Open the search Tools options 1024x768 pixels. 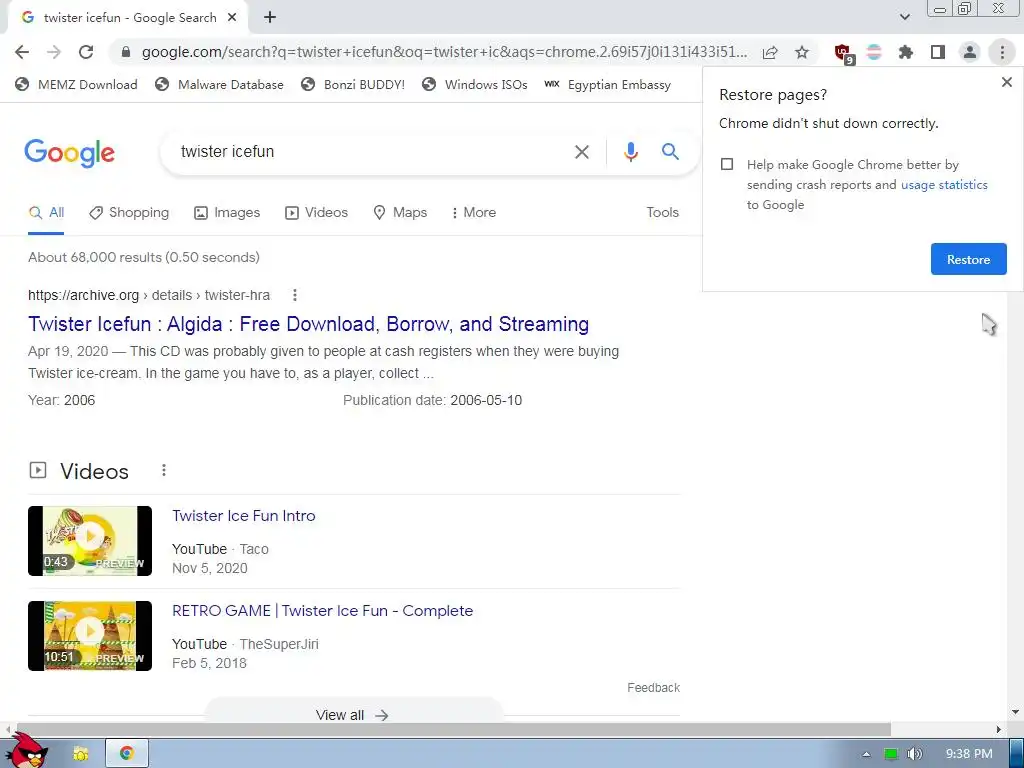662,213
